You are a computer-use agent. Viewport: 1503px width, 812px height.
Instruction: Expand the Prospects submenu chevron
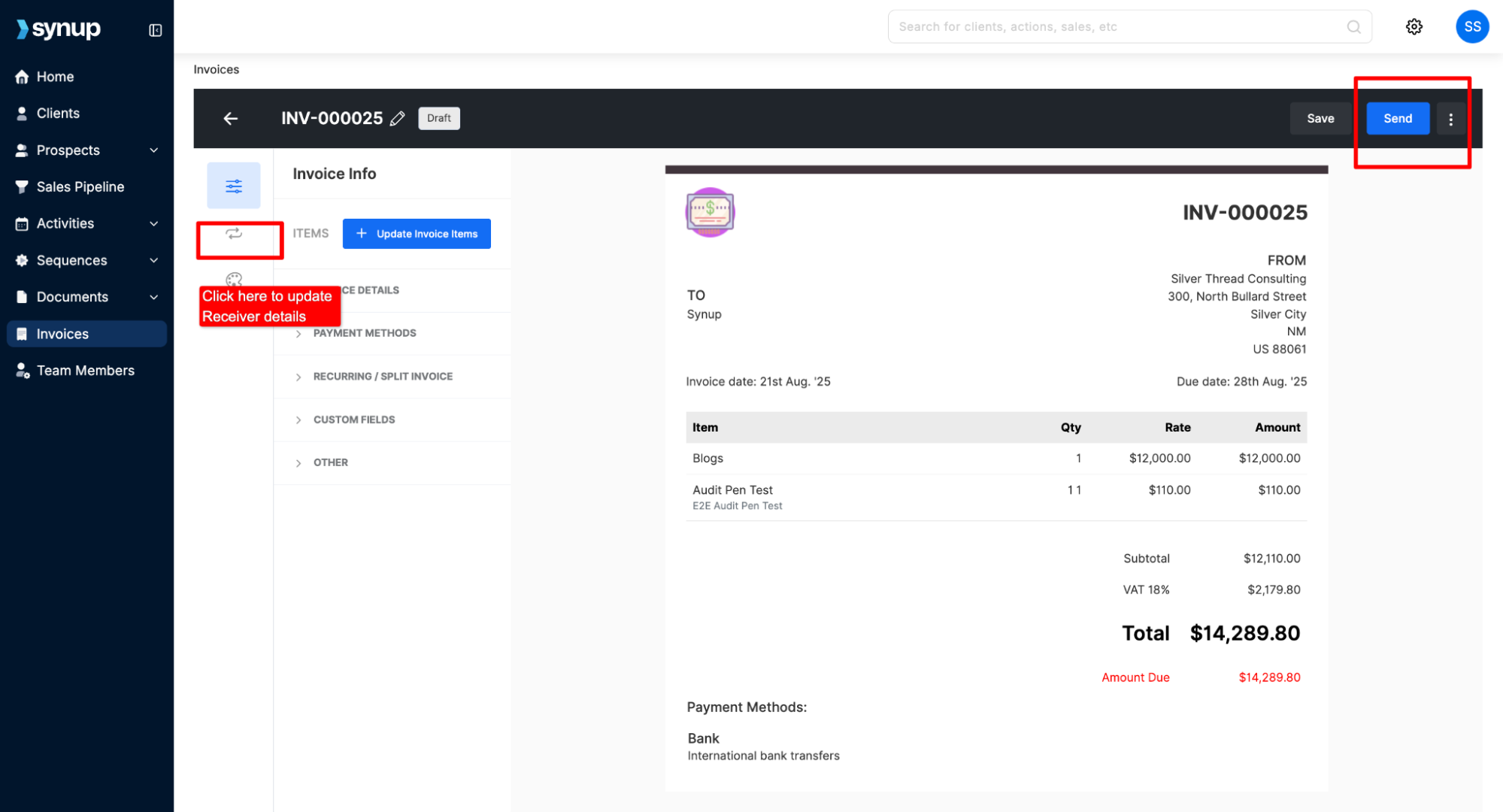tap(154, 150)
